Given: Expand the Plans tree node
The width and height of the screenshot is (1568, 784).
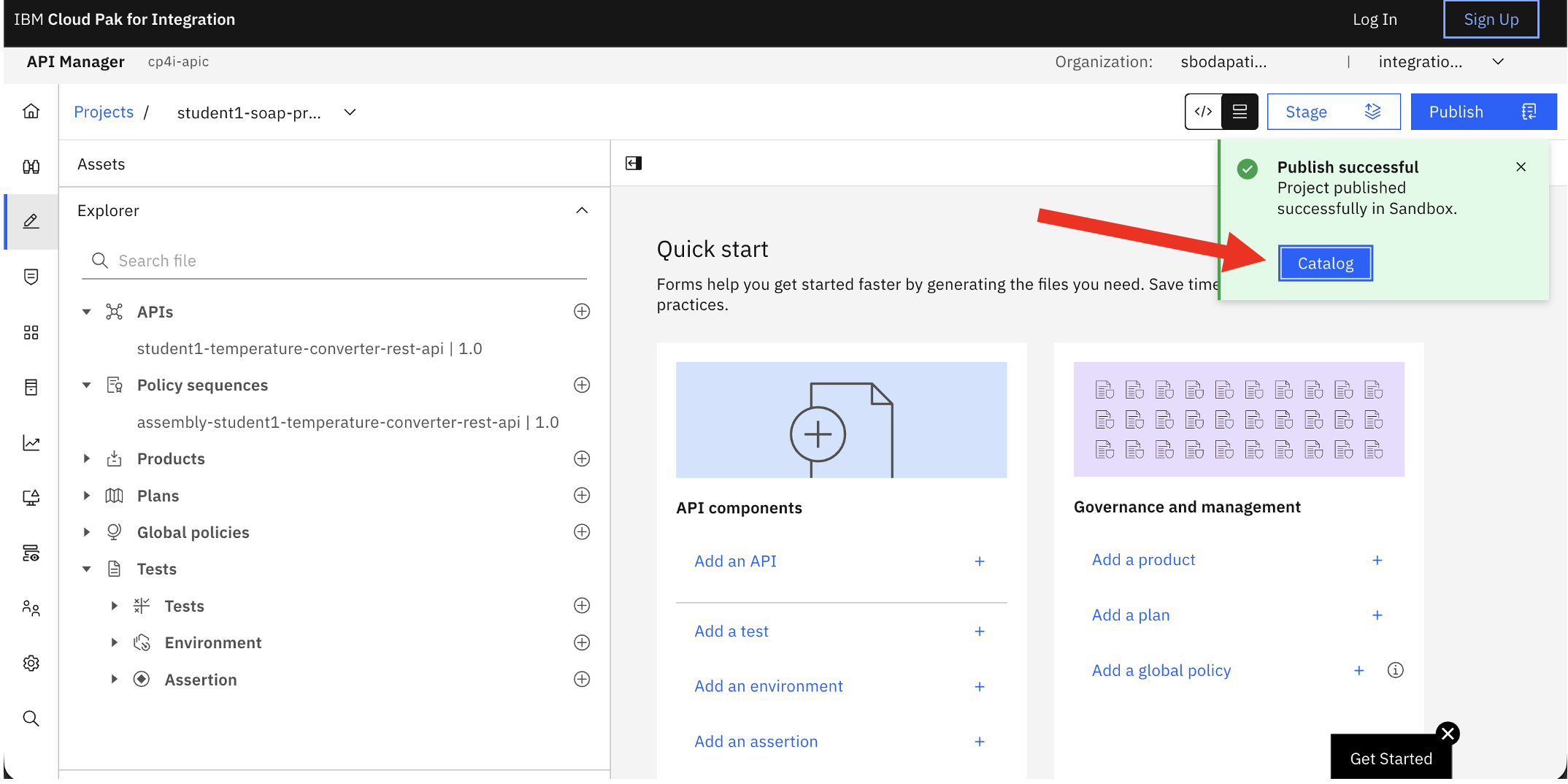Looking at the screenshot, I should pos(87,496).
